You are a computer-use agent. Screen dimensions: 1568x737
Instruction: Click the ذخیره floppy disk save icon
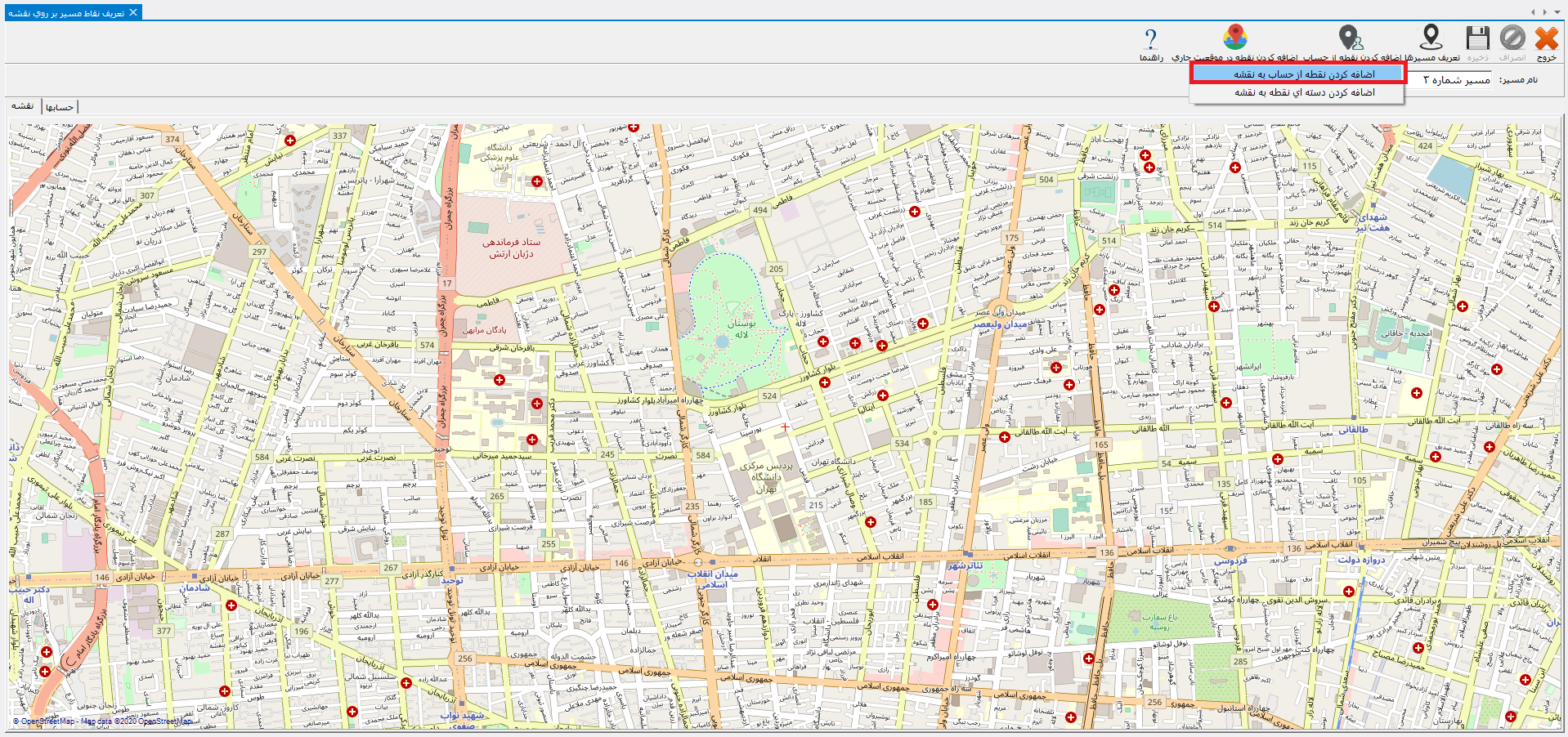(1477, 38)
